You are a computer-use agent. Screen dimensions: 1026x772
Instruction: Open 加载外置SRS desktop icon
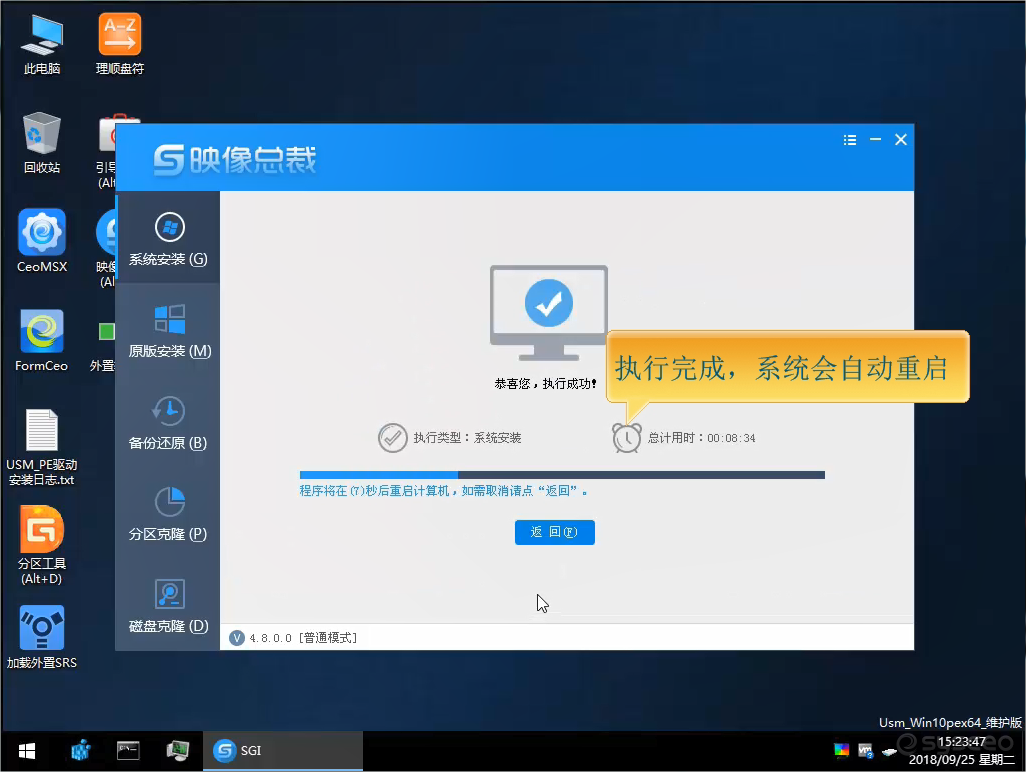(42, 637)
